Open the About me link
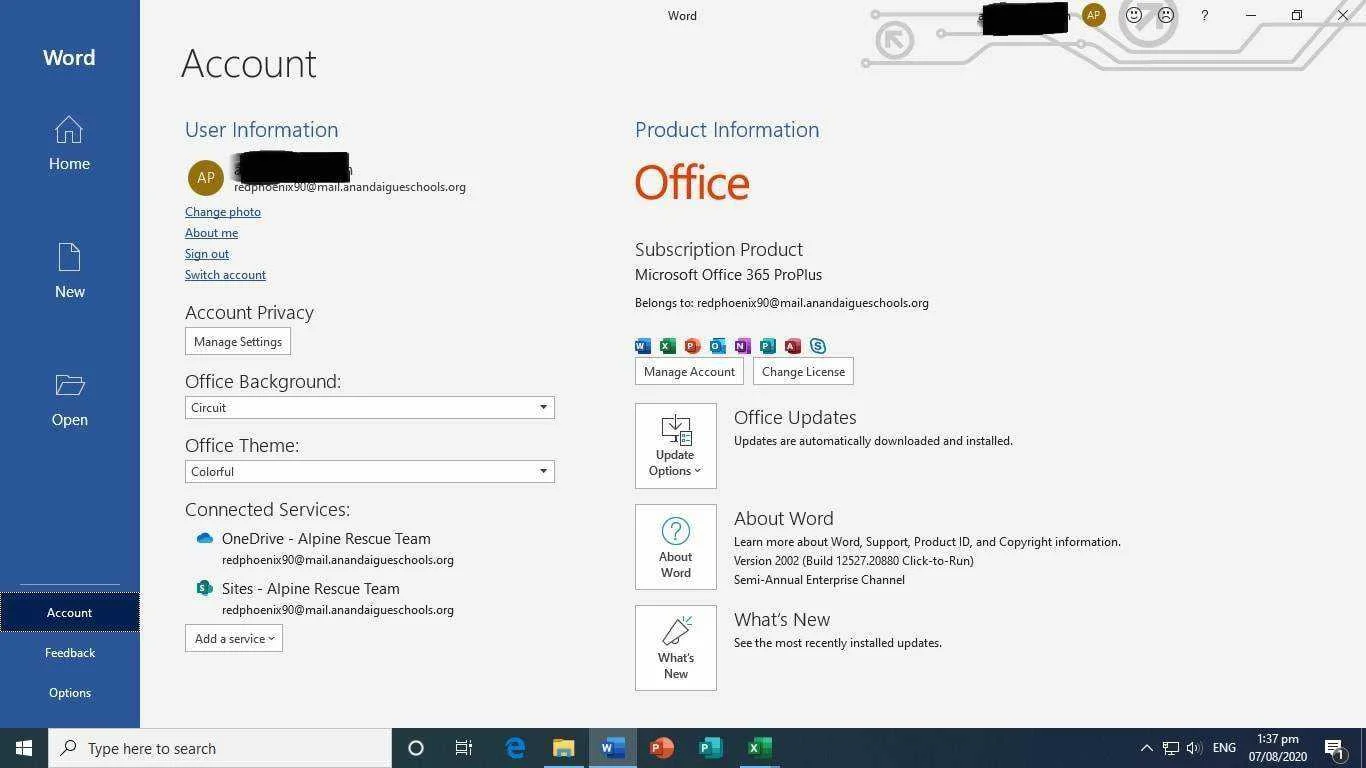Viewport: 1366px width, 768px height. (x=211, y=233)
